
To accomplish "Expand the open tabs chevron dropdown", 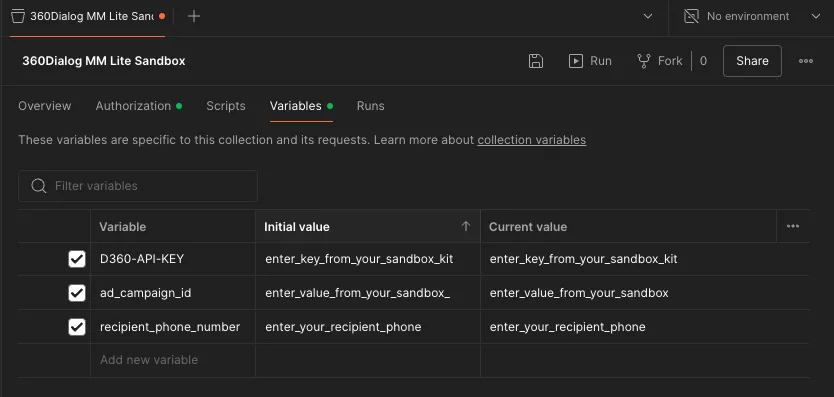I will click(648, 16).
